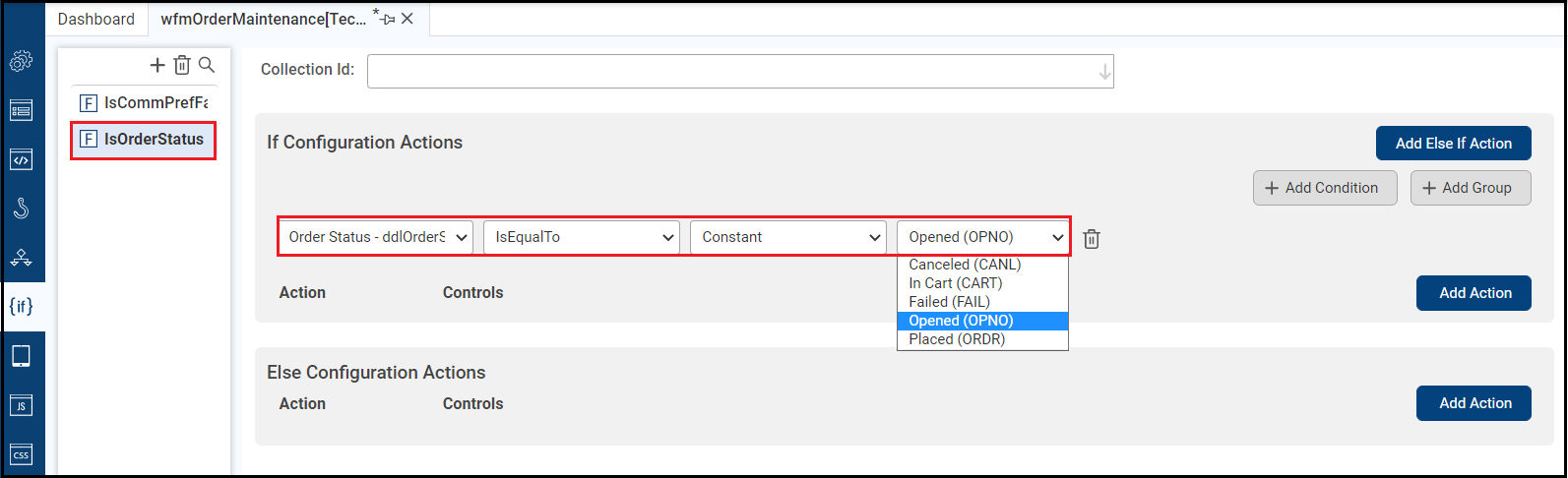
Task: Click the Add Else If Action button
Action: (1453, 144)
